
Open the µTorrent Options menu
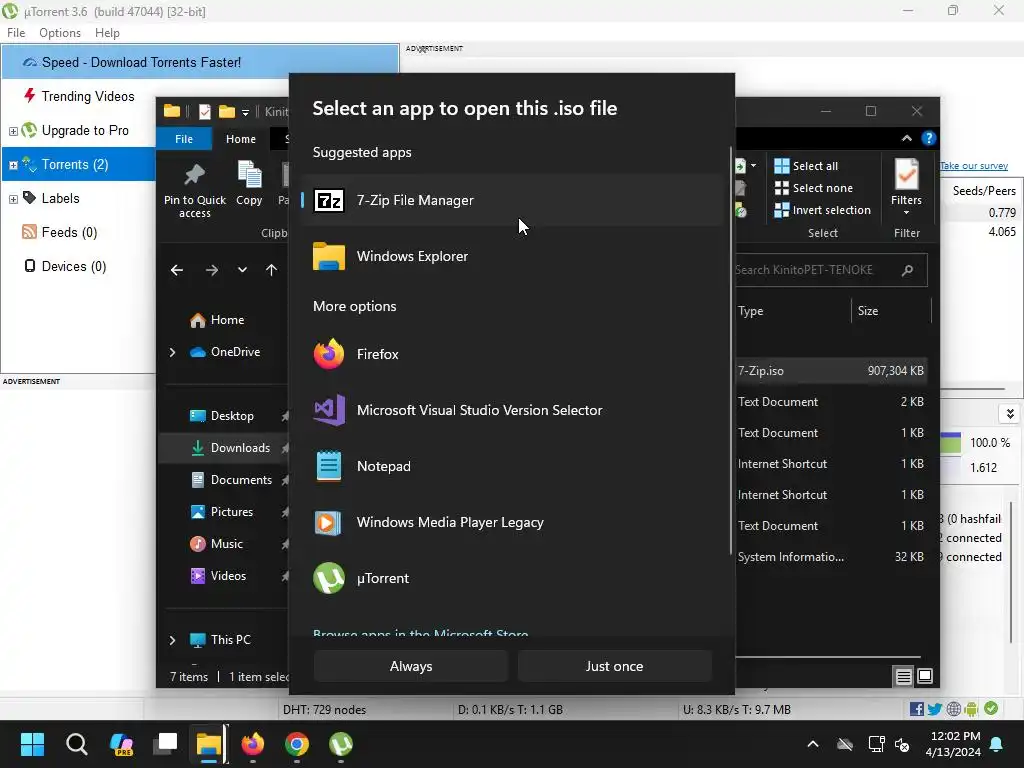[59, 33]
